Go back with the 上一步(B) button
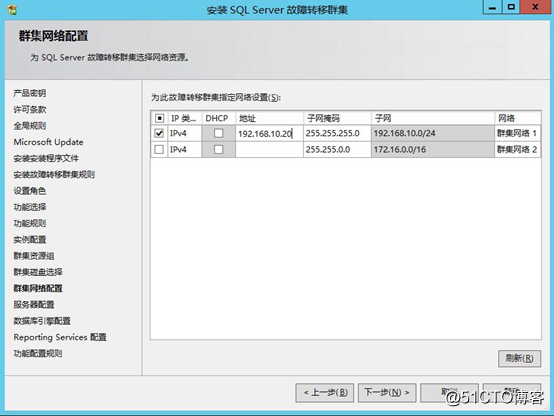Image resolution: width=554 pixels, height=416 pixels. pyautogui.click(x=325, y=393)
